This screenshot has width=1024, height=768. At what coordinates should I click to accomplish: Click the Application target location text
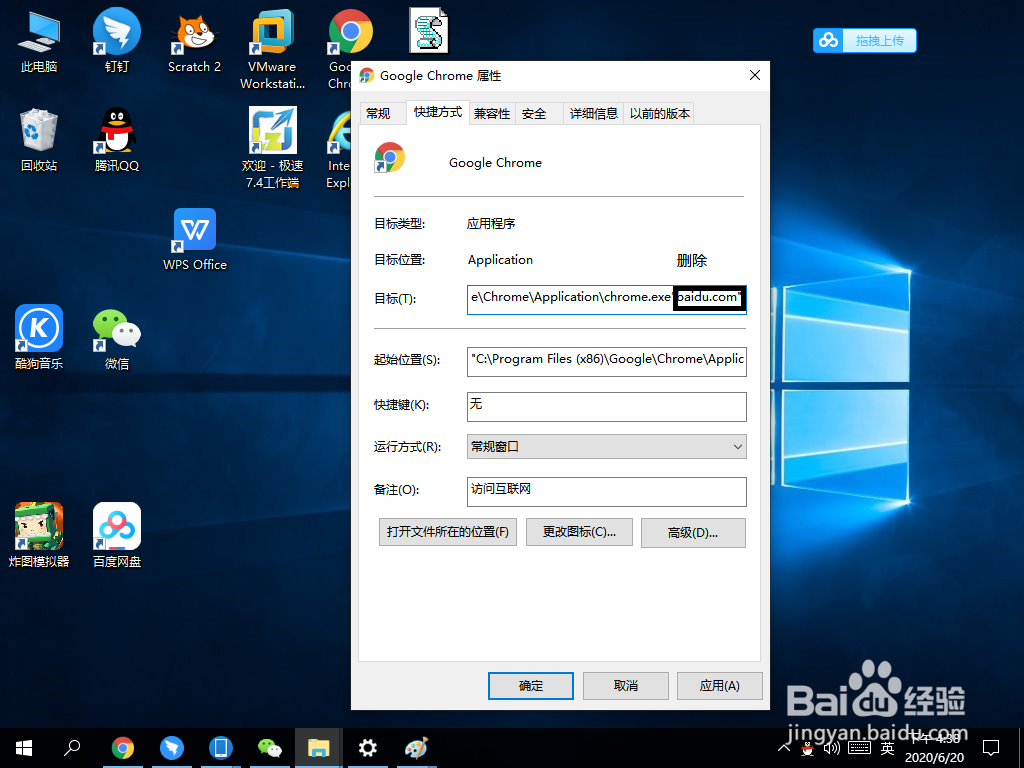(x=500, y=260)
